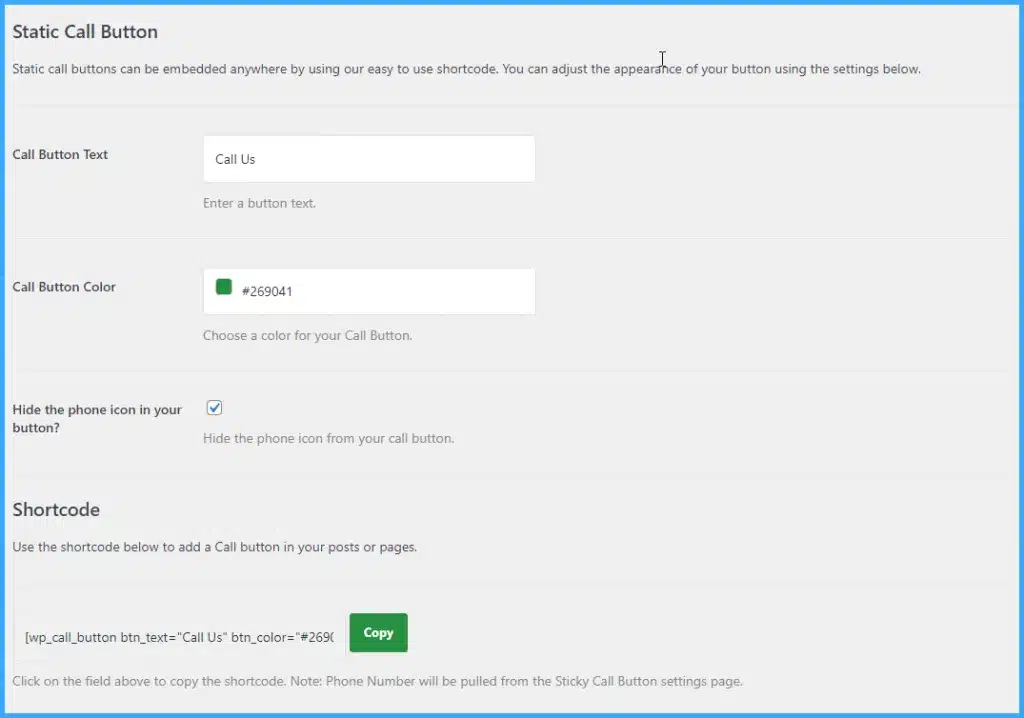The width and height of the screenshot is (1024, 718).
Task: Click the Call Button Text label
Action: coord(60,155)
